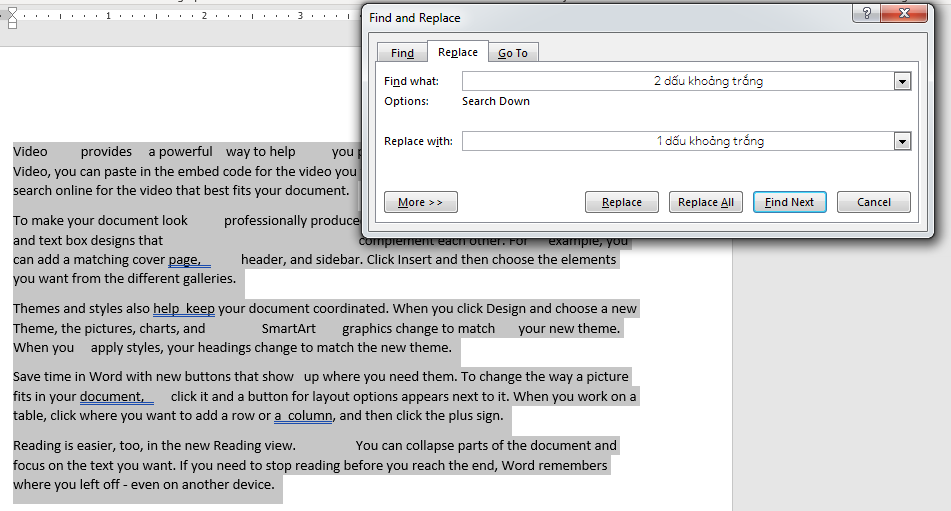Select the Replace tab
Screen dimensions: 951x511
[x=458, y=52]
